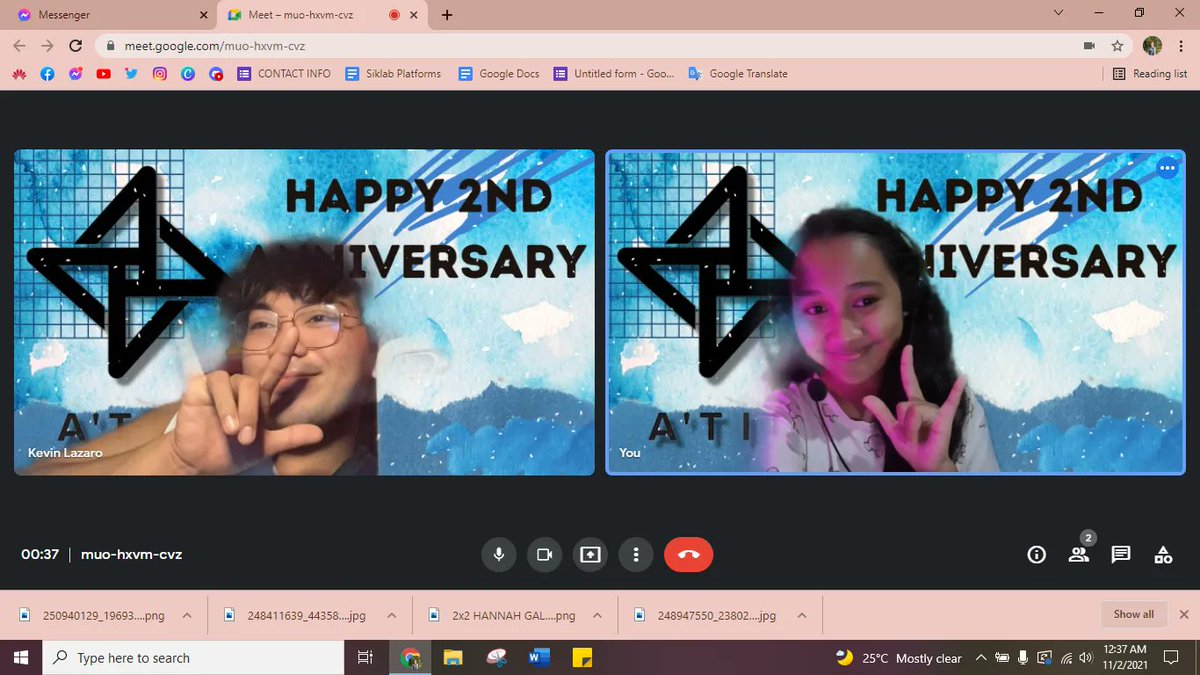
Task: Open File Explorer from taskbar
Action: pos(453,657)
